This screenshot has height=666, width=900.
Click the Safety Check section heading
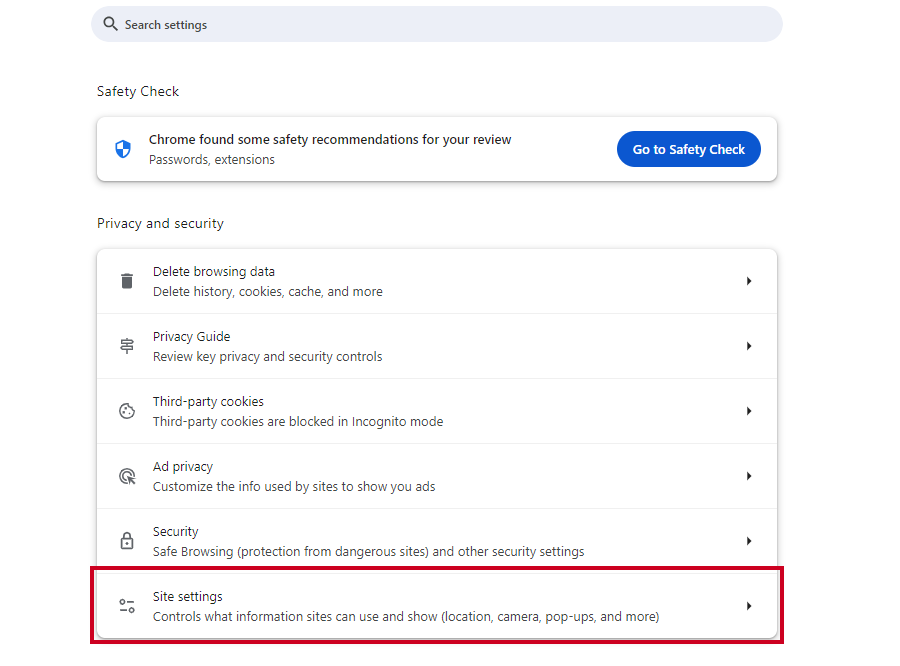(138, 91)
